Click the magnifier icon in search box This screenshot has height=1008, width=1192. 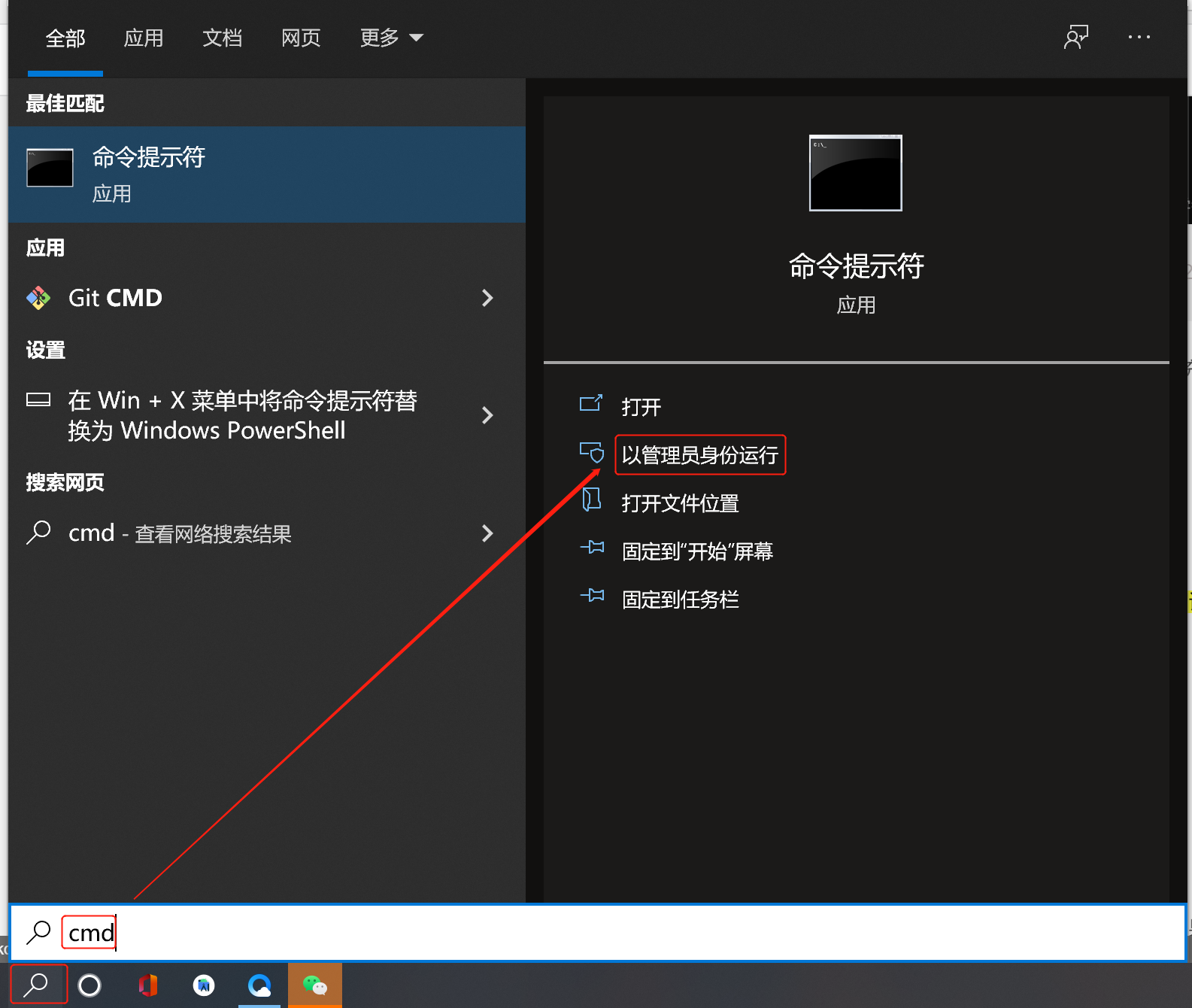[38, 932]
